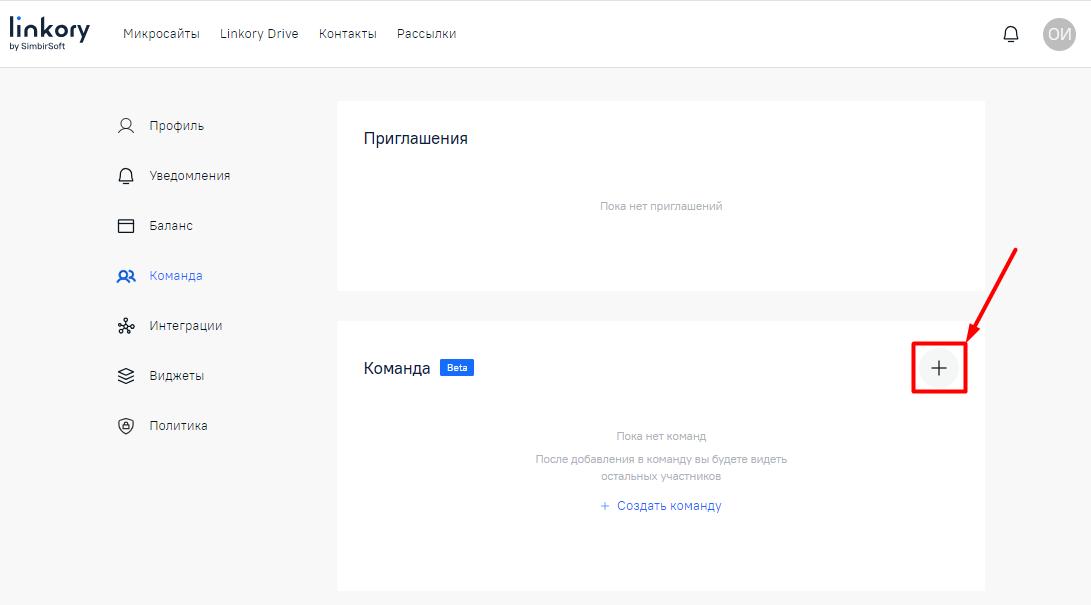1091x605 pixels.
Task: Click the Создать команду link
Action: point(660,506)
